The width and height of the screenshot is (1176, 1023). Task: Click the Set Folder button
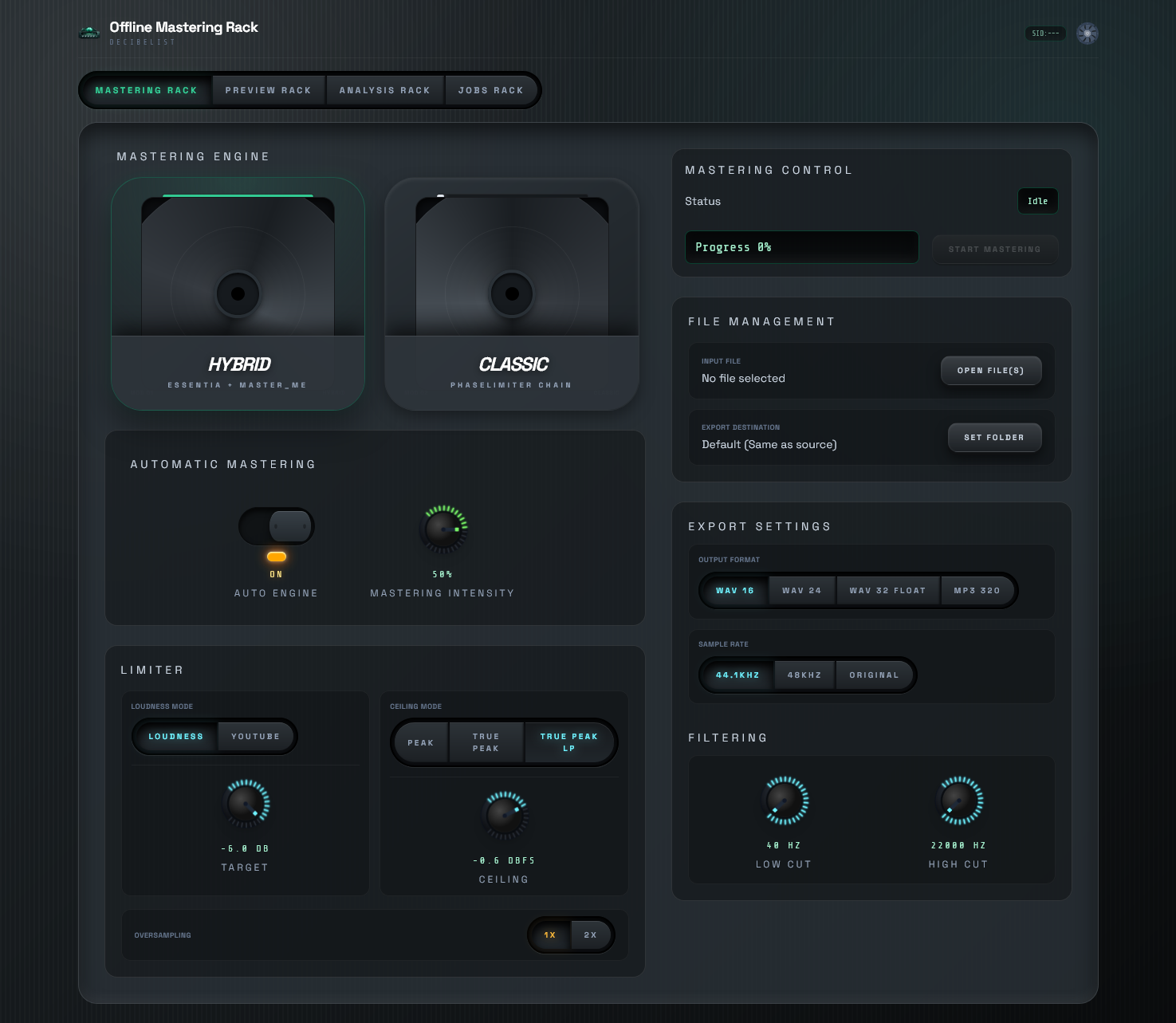[x=994, y=437]
